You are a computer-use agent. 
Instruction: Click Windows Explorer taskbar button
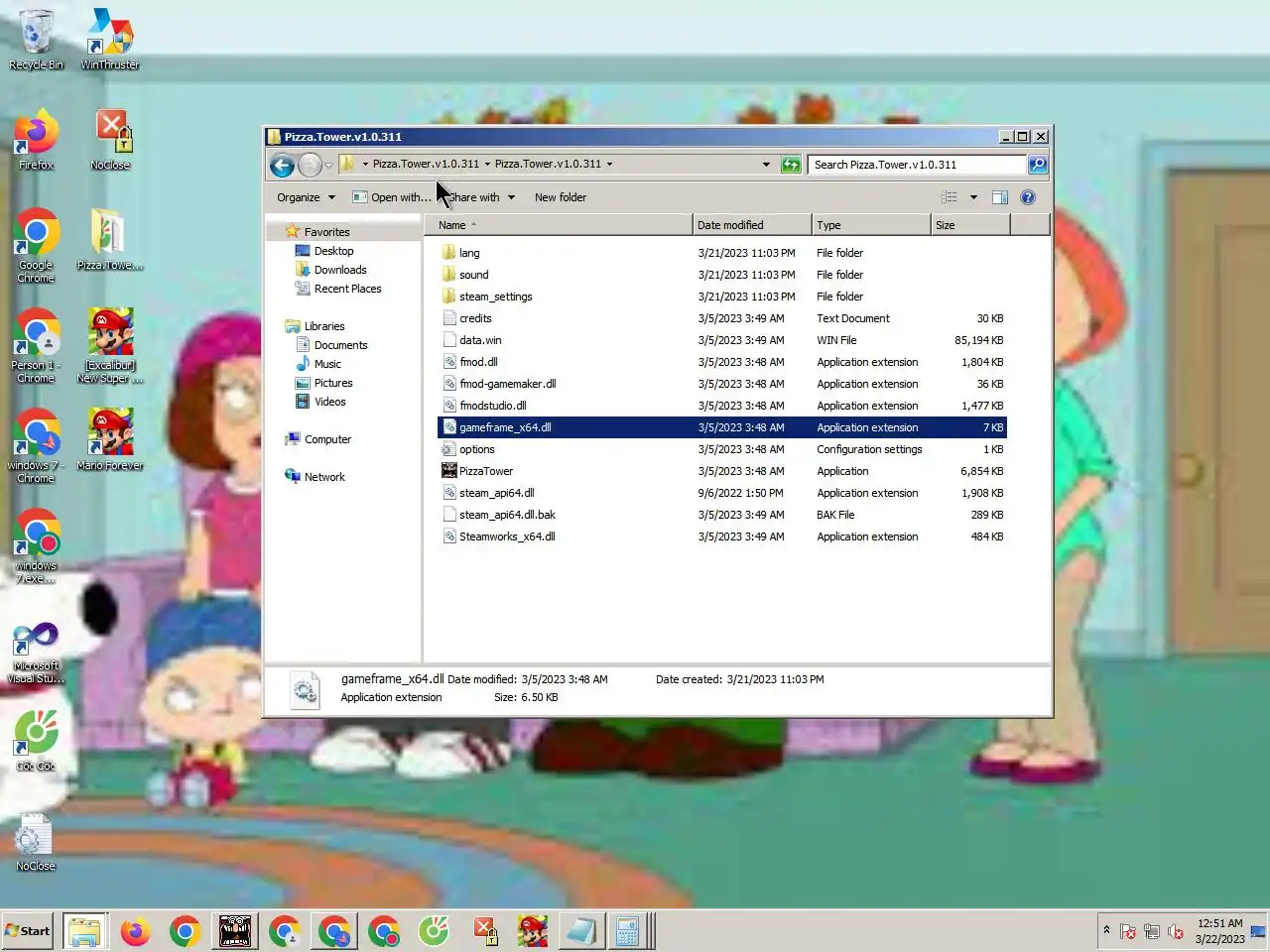pyautogui.click(x=86, y=931)
